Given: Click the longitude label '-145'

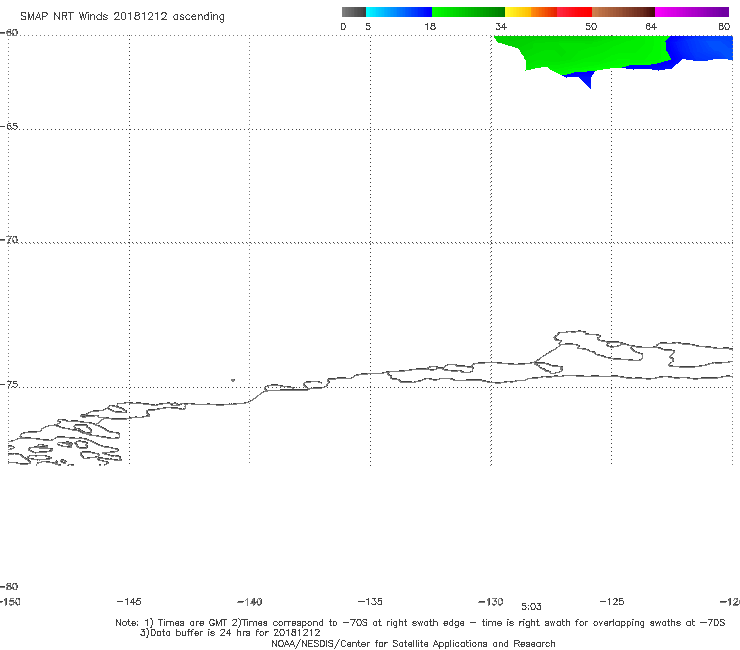Looking at the screenshot, I should (129, 601).
